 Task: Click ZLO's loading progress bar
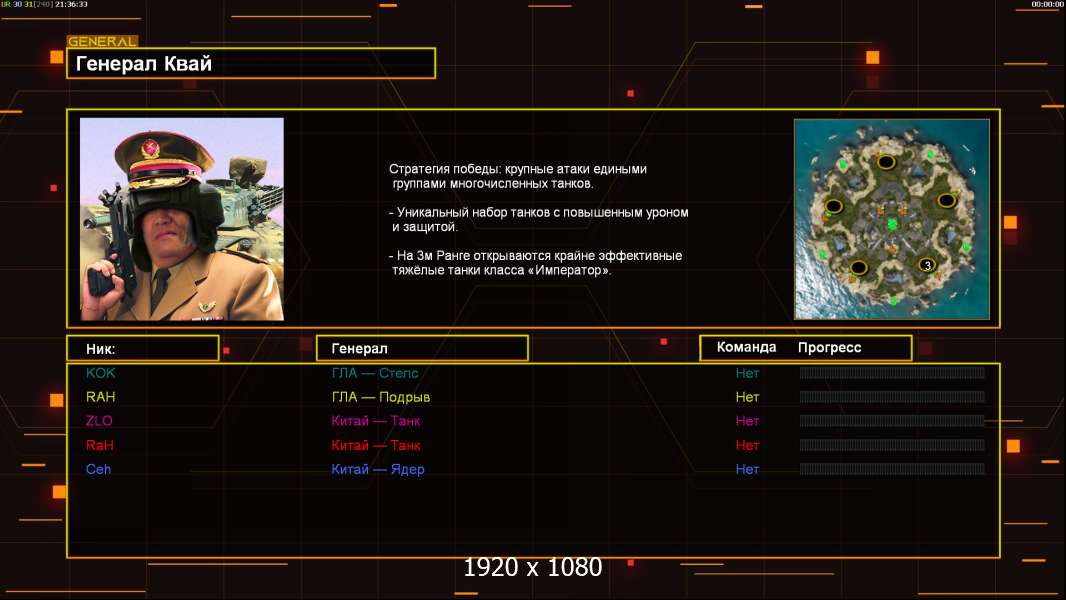[x=892, y=421]
